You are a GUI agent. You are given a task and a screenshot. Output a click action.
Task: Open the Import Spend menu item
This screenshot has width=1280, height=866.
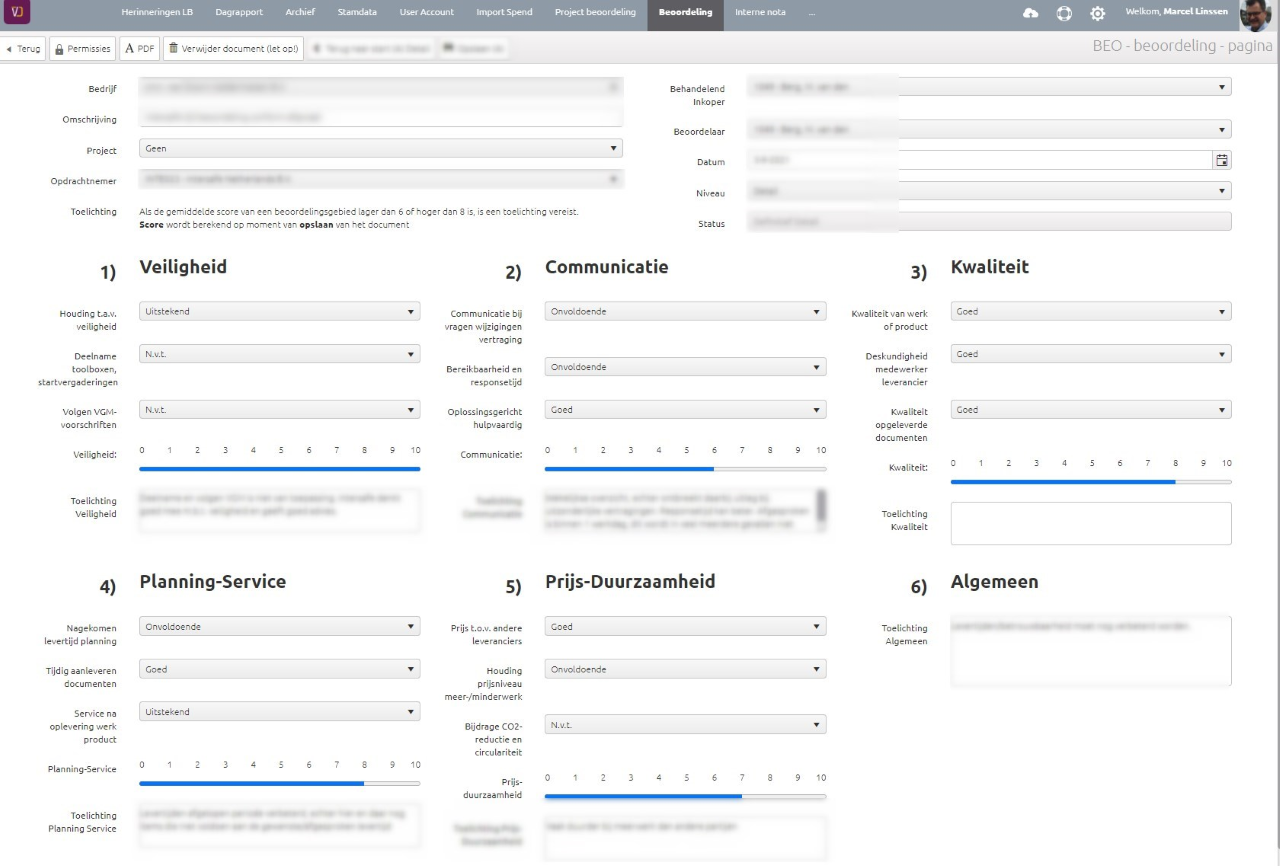tap(504, 12)
